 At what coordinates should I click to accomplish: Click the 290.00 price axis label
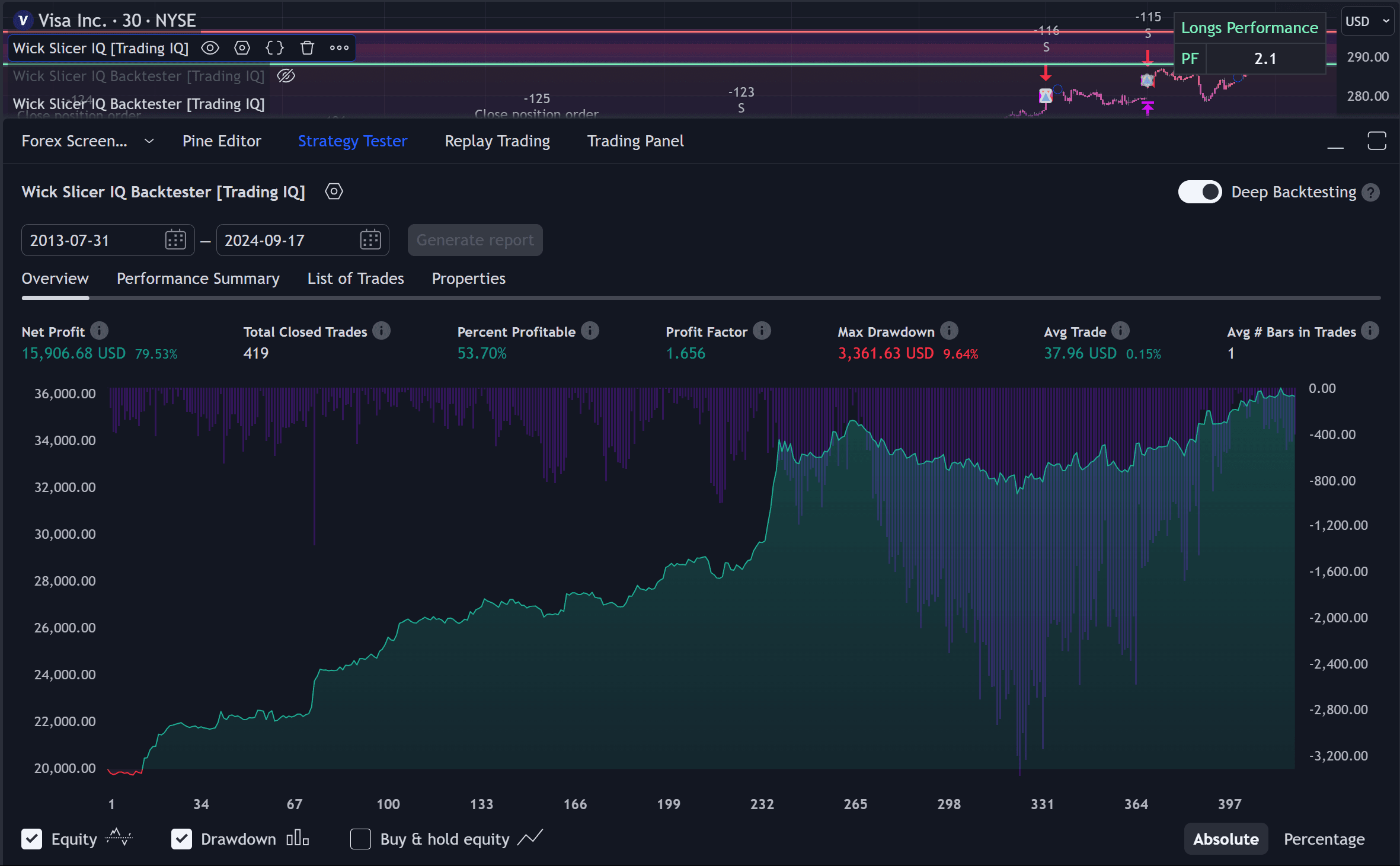click(x=1367, y=57)
